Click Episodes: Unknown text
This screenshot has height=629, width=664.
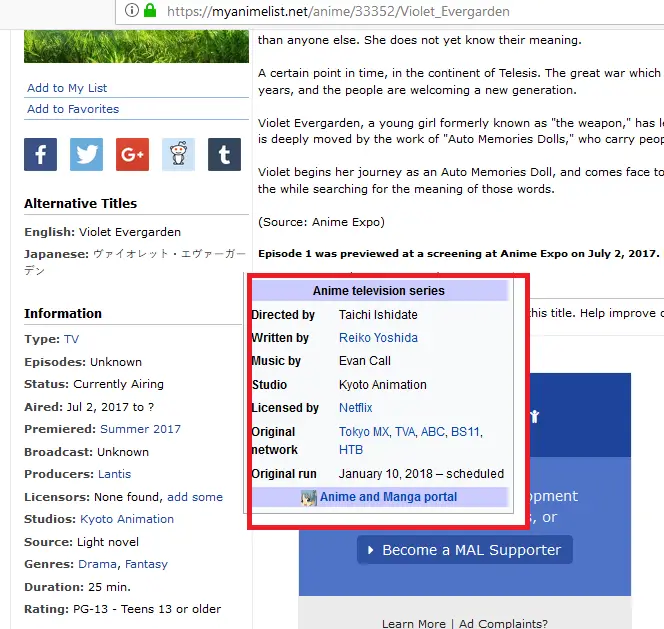(83, 362)
